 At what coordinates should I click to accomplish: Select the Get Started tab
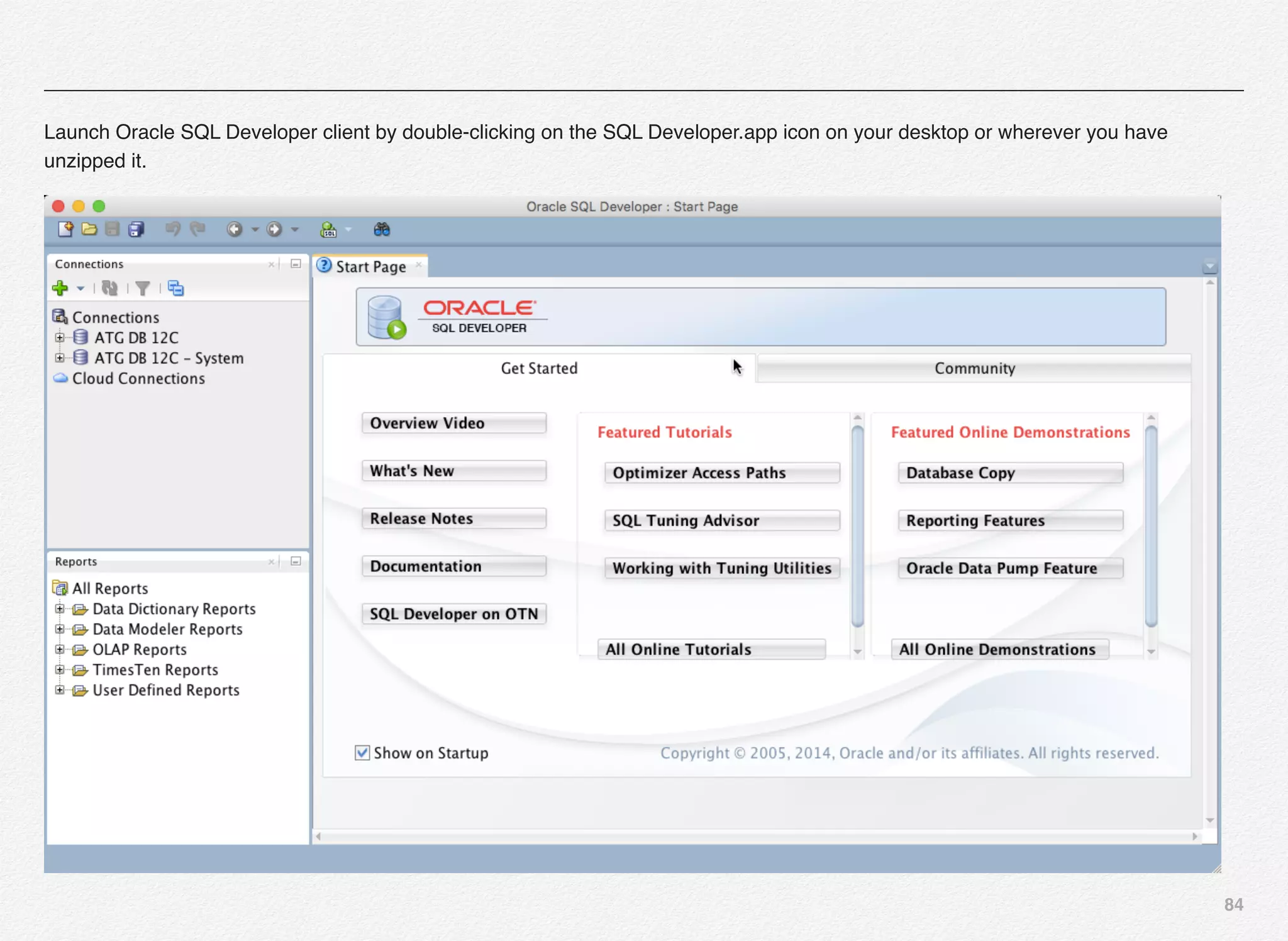539,368
